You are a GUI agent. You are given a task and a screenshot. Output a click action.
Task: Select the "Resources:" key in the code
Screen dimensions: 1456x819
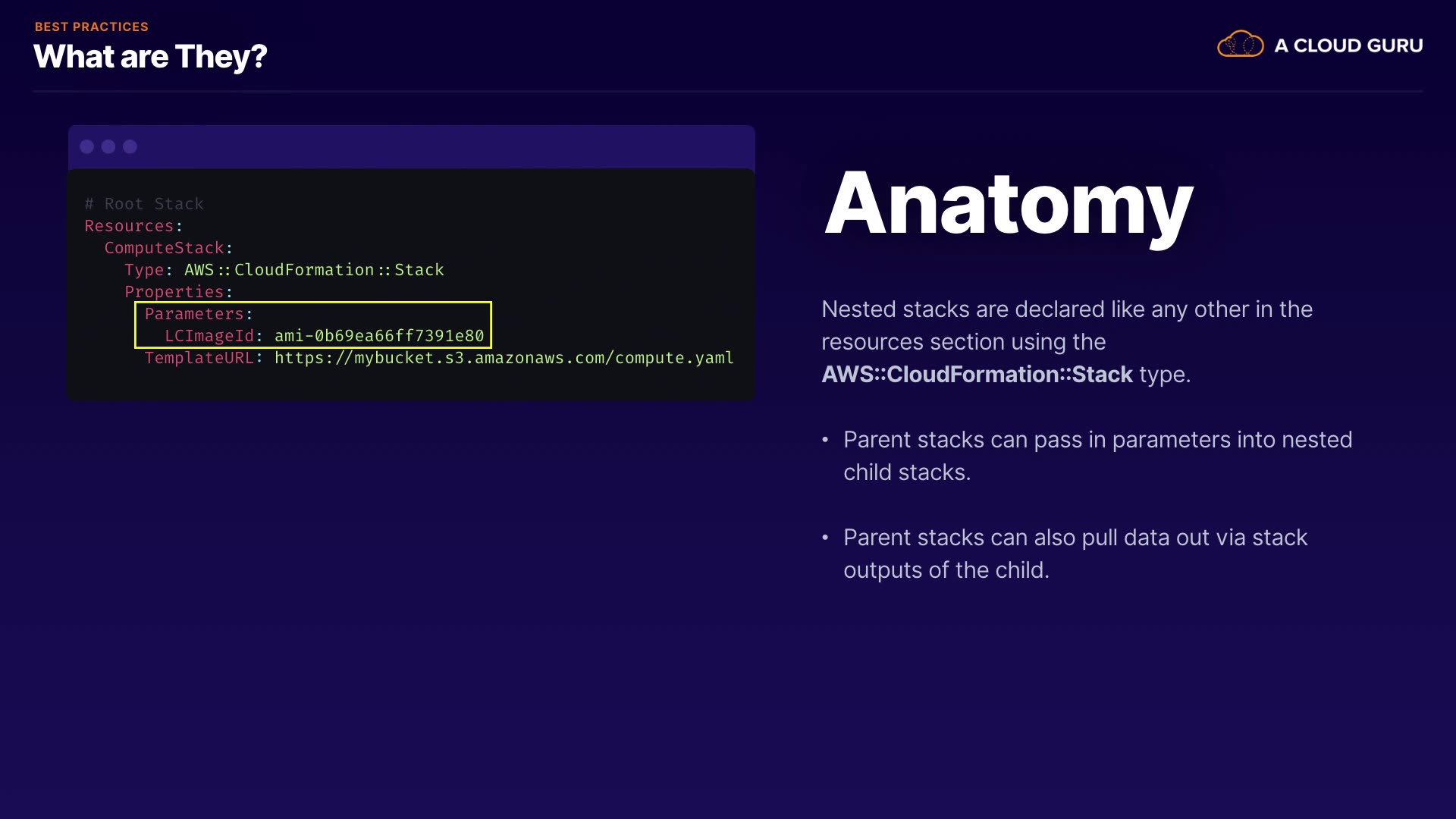[130, 226]
